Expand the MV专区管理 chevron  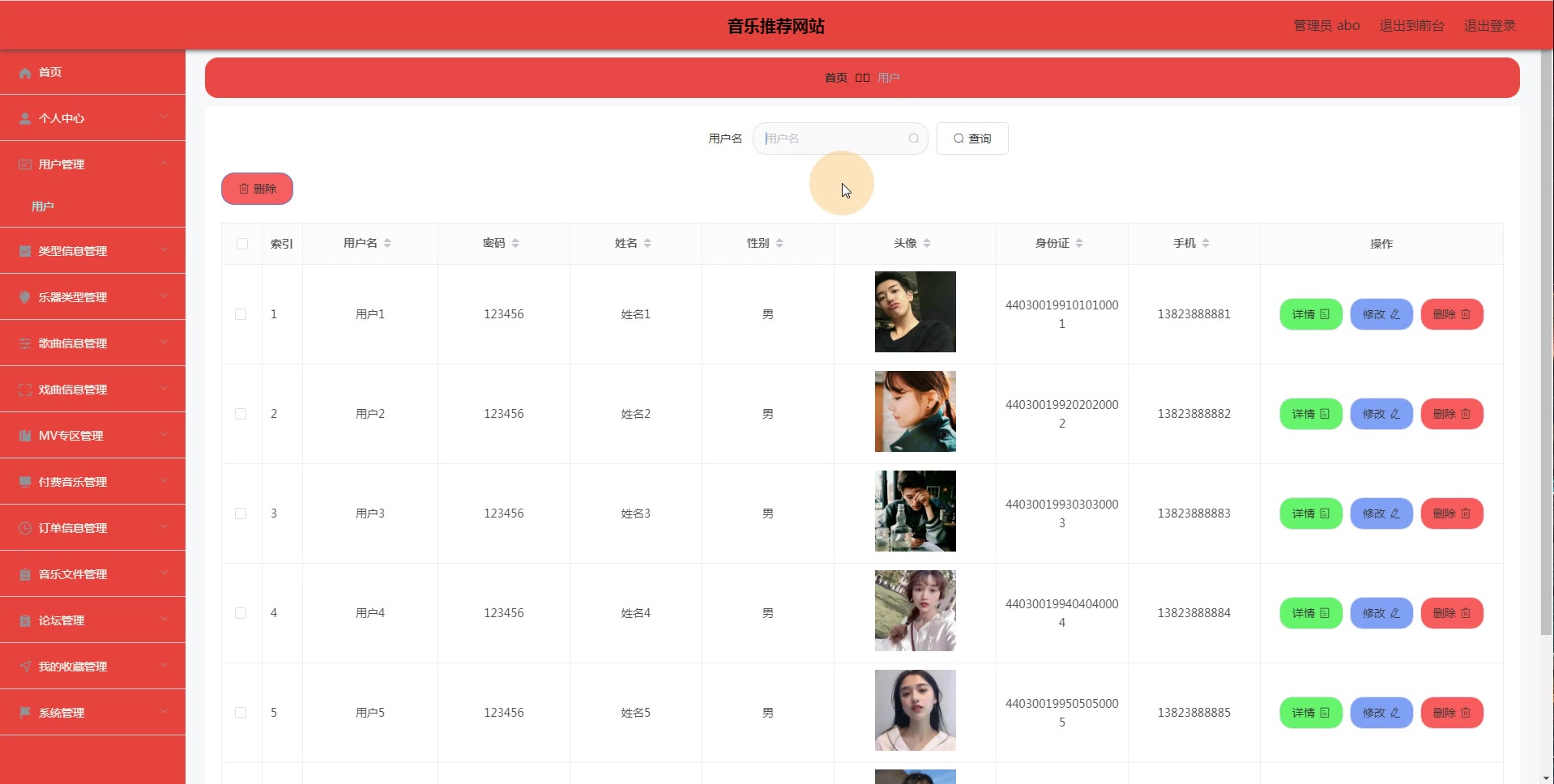(x=164, y=435)
